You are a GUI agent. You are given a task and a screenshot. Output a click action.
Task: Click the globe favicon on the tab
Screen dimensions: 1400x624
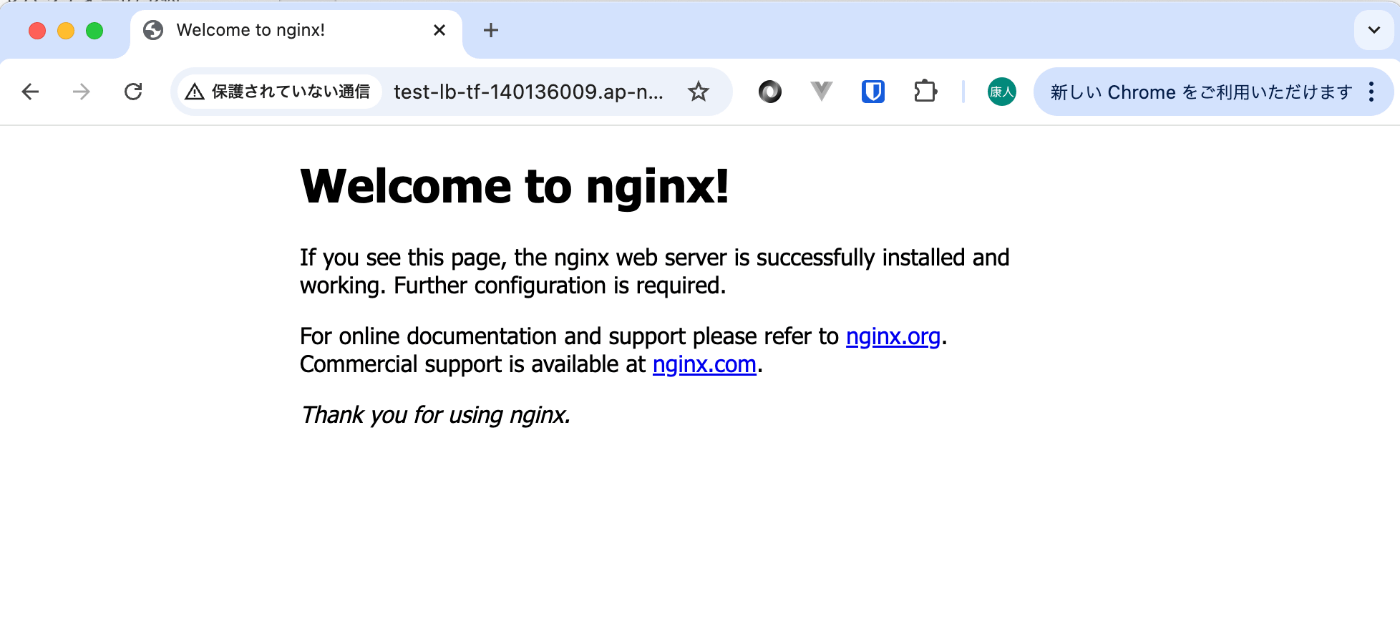[x=153, y=30]
